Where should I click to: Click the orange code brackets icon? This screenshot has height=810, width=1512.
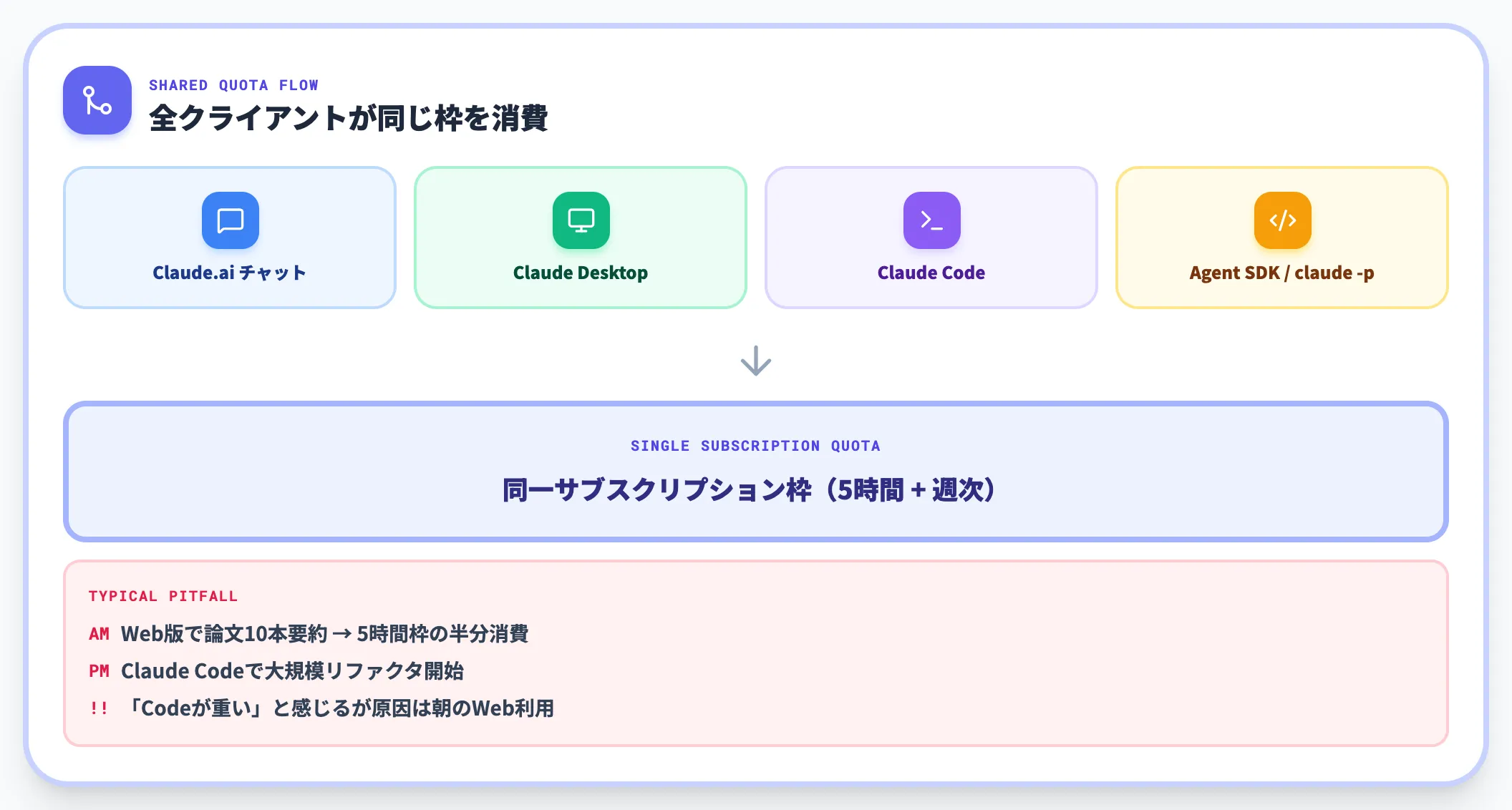[1282, 220]
